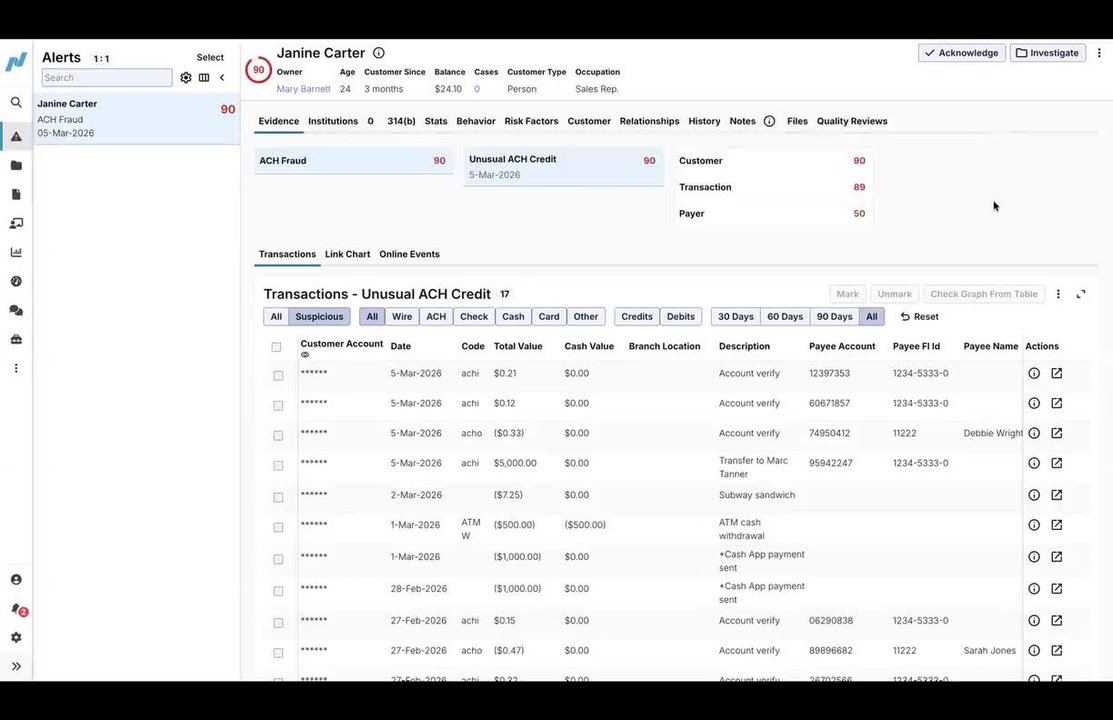Open Subway sandwich transaction in new window
This screenshot has height=720, width=1113.
tap(1057, 495)
